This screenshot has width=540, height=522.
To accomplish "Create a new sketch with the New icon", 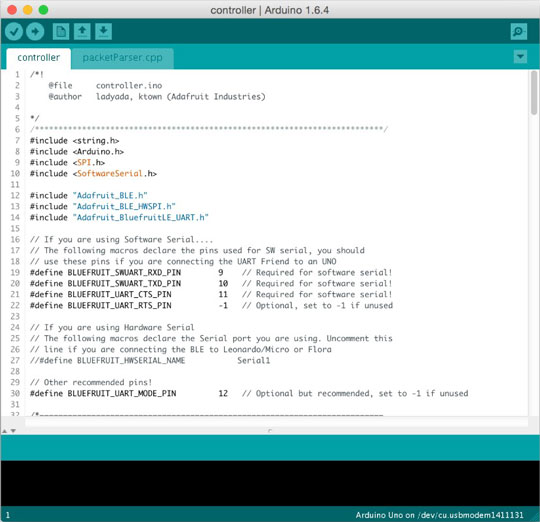I will click(61, 32).
